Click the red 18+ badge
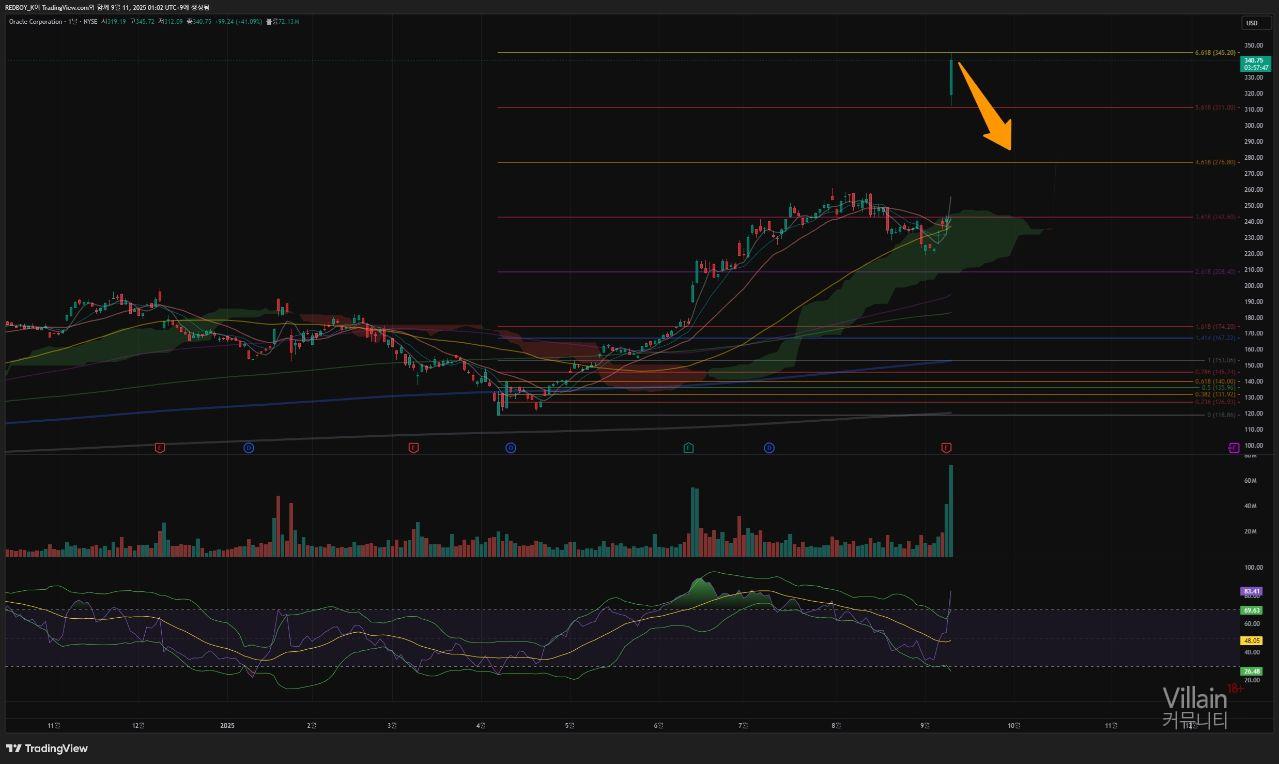This screenshot has height=764, width=1279. [1235, 688]
